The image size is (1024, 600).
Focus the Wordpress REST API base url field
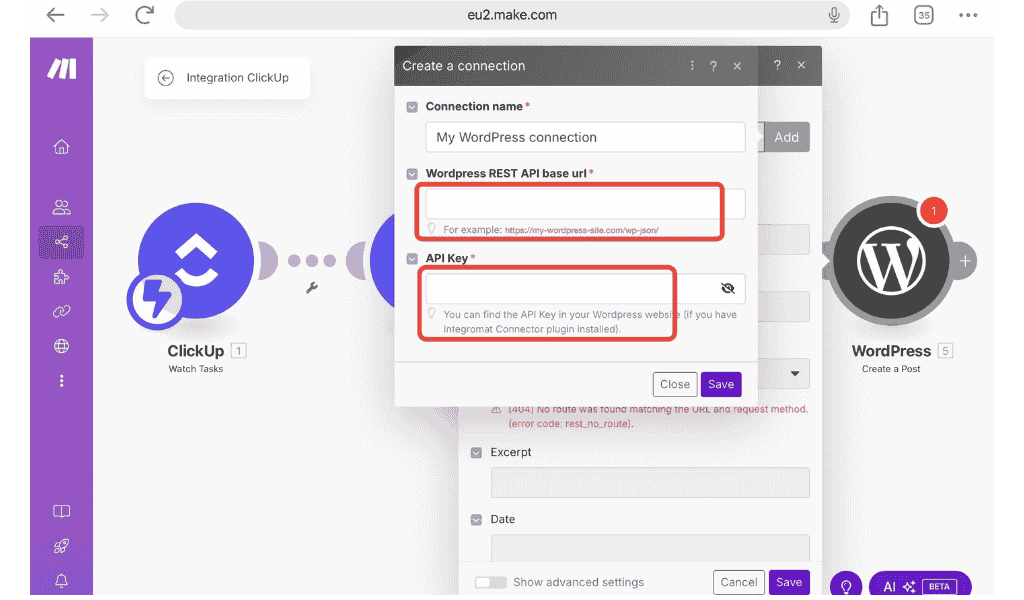coord(585,204)
